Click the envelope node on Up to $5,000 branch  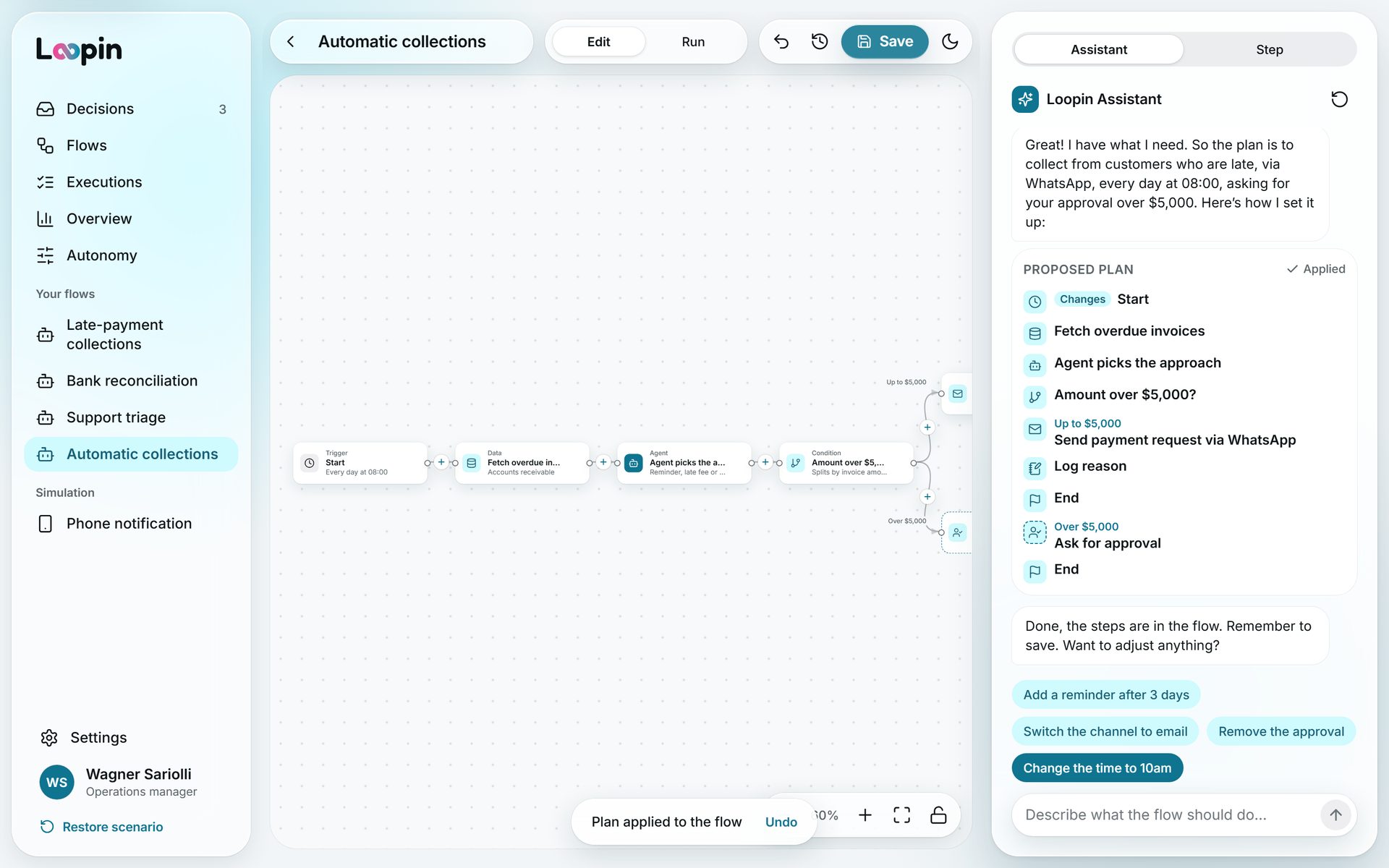pos(957,393)
